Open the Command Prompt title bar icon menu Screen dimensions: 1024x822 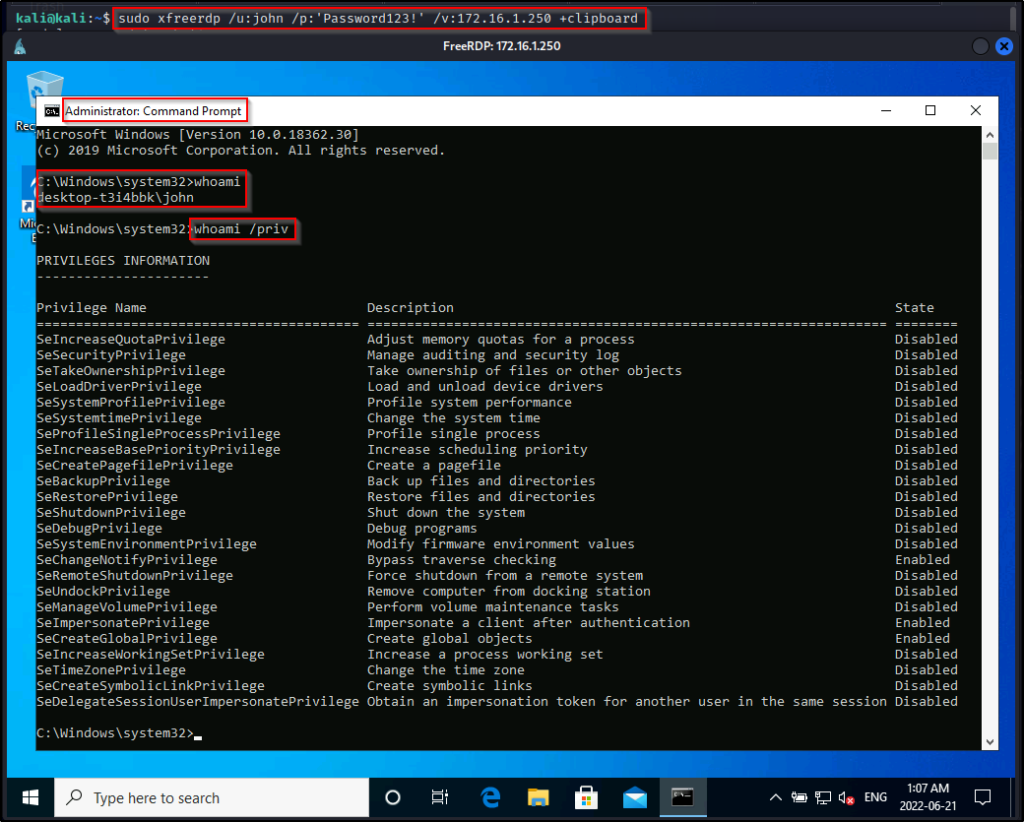[x=52, y=111]
